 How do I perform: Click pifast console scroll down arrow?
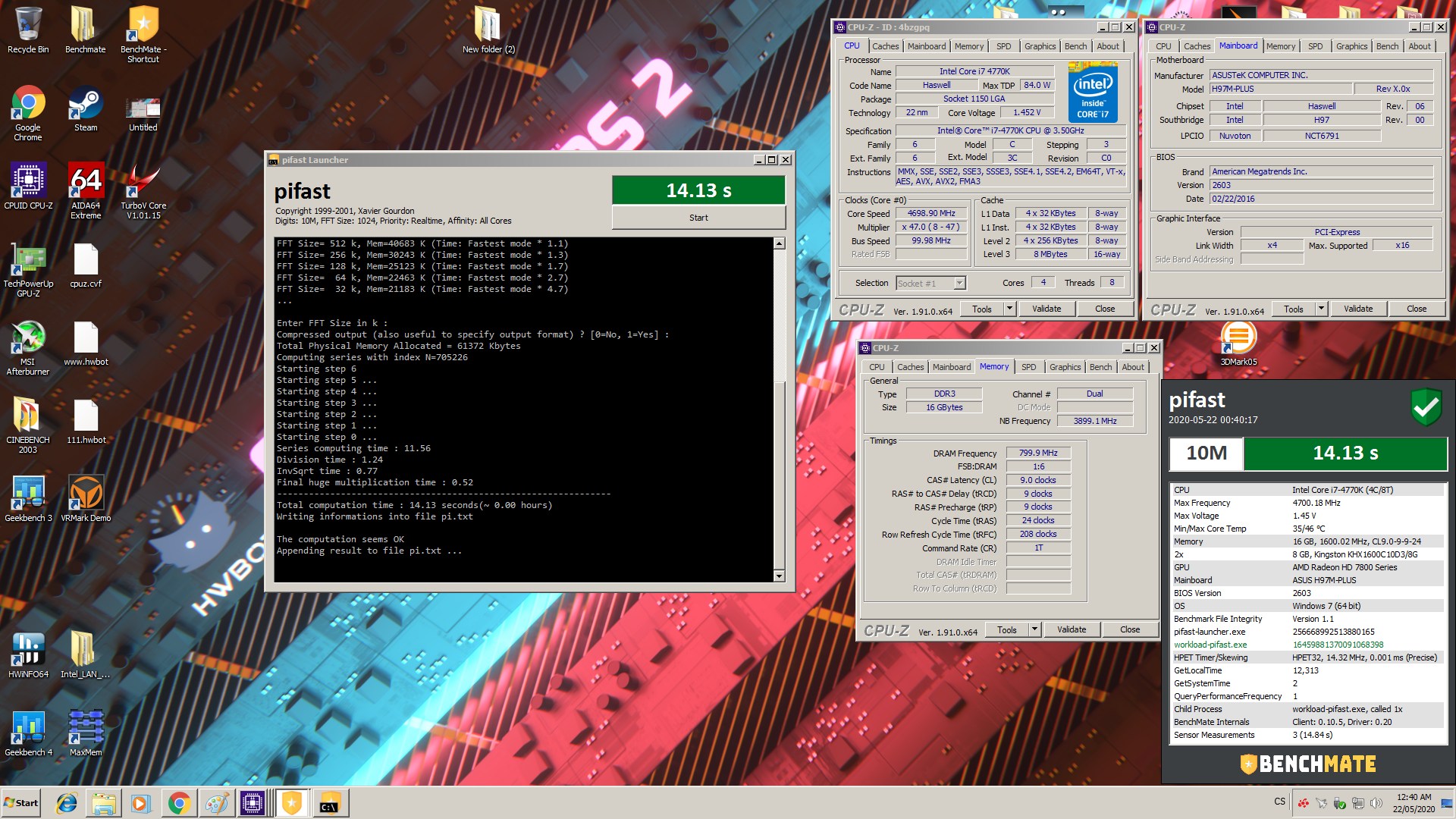click(779, 576)
